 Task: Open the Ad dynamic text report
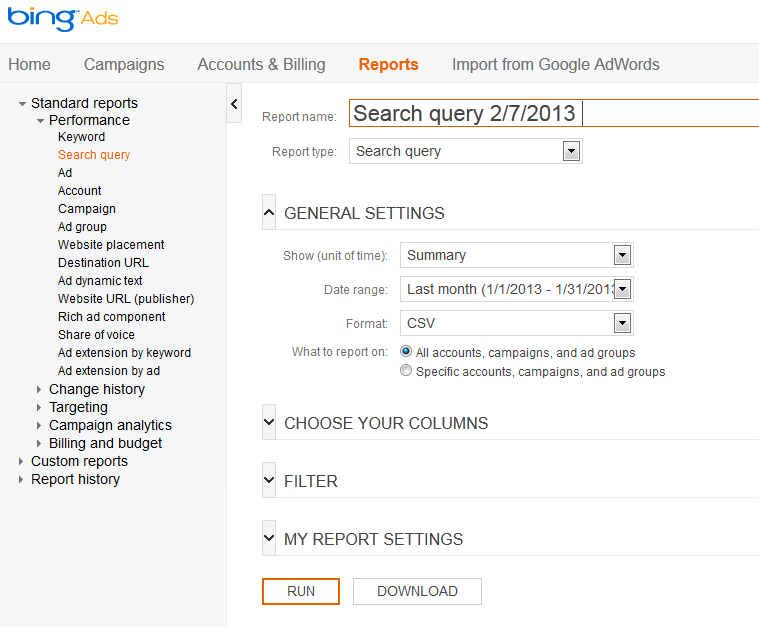[x=100, y=280]
